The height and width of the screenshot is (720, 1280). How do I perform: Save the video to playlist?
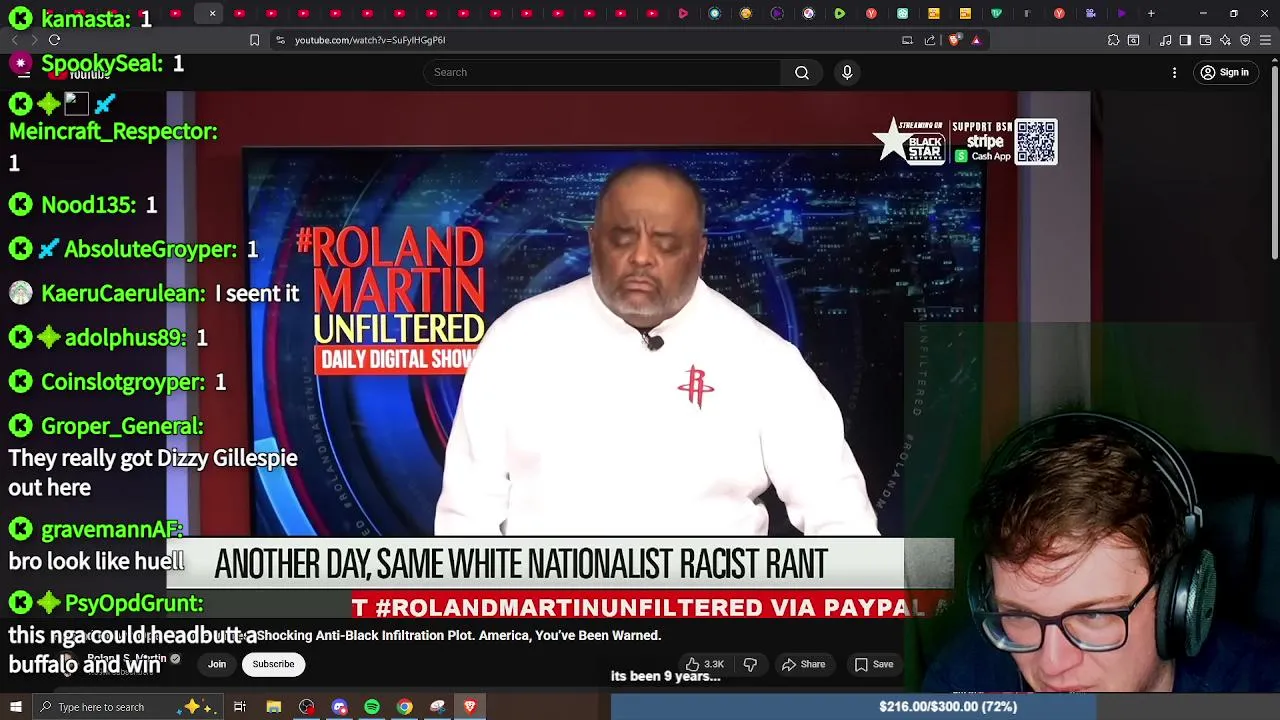click(874, 664)
